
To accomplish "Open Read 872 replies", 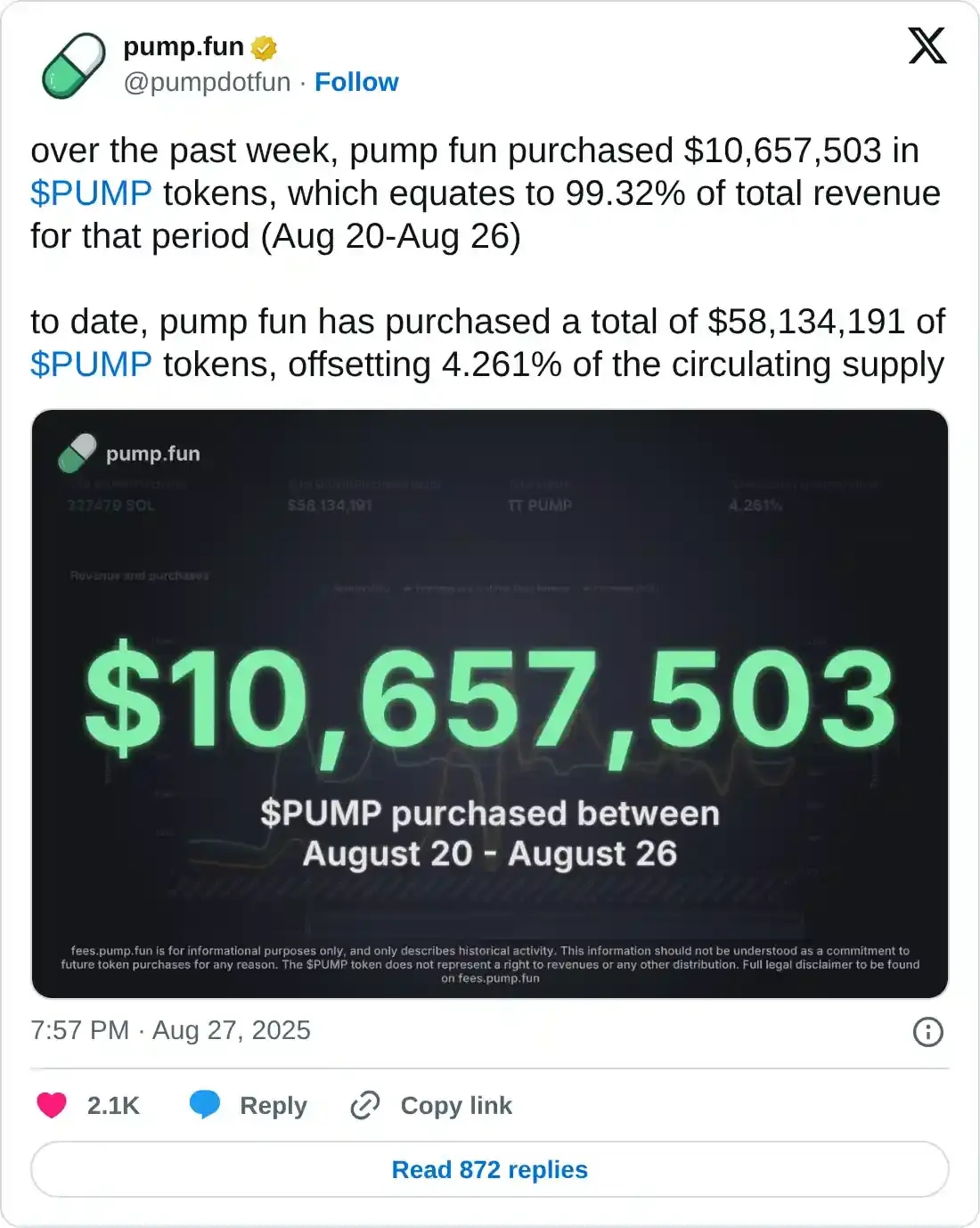I will coord(490,1169).
